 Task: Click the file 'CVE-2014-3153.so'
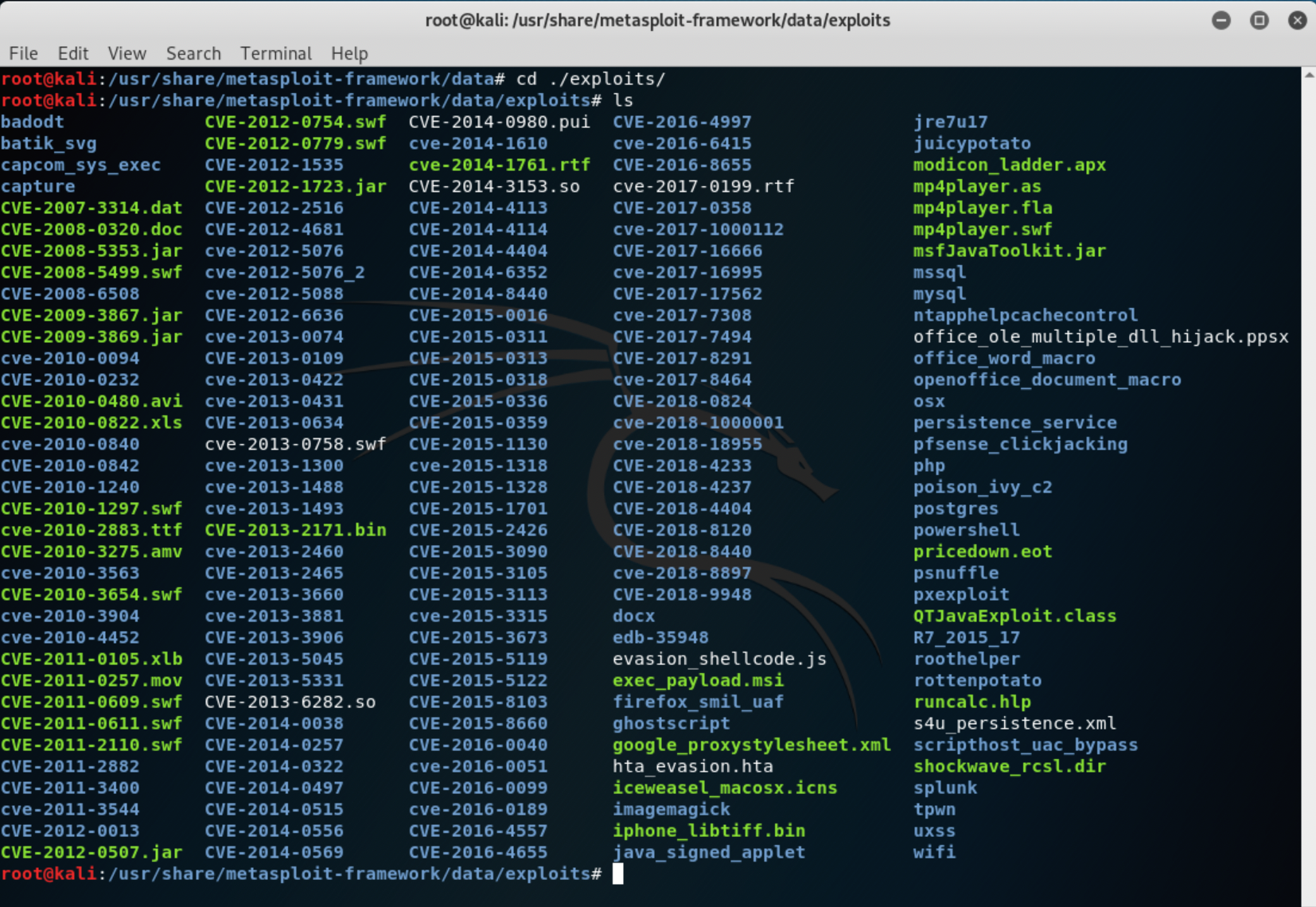[494, 186]
